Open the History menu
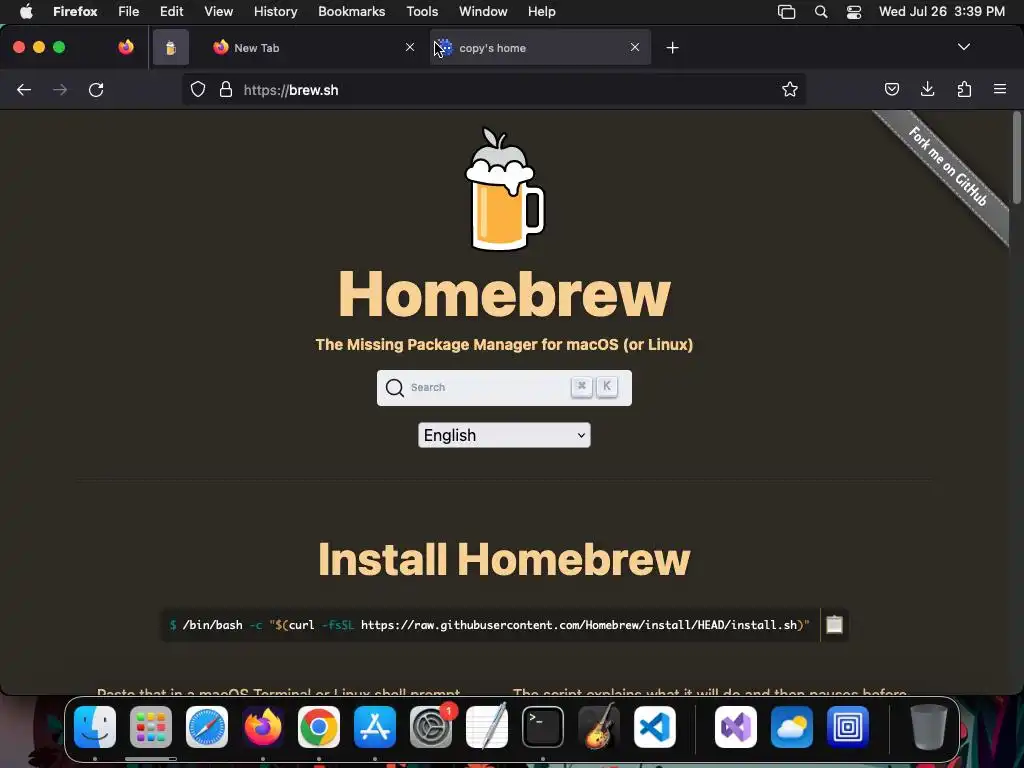Image resolution: width=1024 pixels, height=768 pixels. pyautogui.click(x=275, y=12)
